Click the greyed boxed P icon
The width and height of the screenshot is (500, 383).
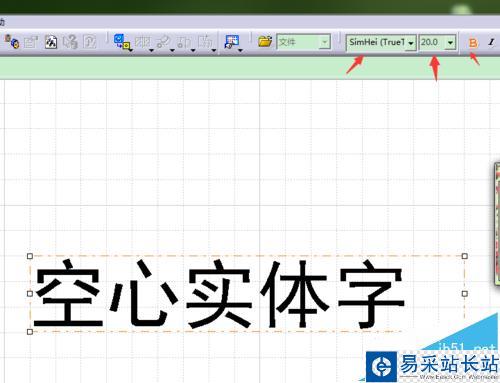click(x=90, y=42)
